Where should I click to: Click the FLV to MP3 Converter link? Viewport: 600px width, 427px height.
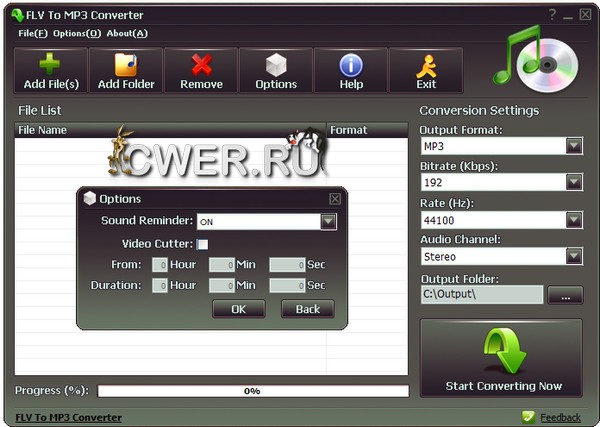coord(69,417)
